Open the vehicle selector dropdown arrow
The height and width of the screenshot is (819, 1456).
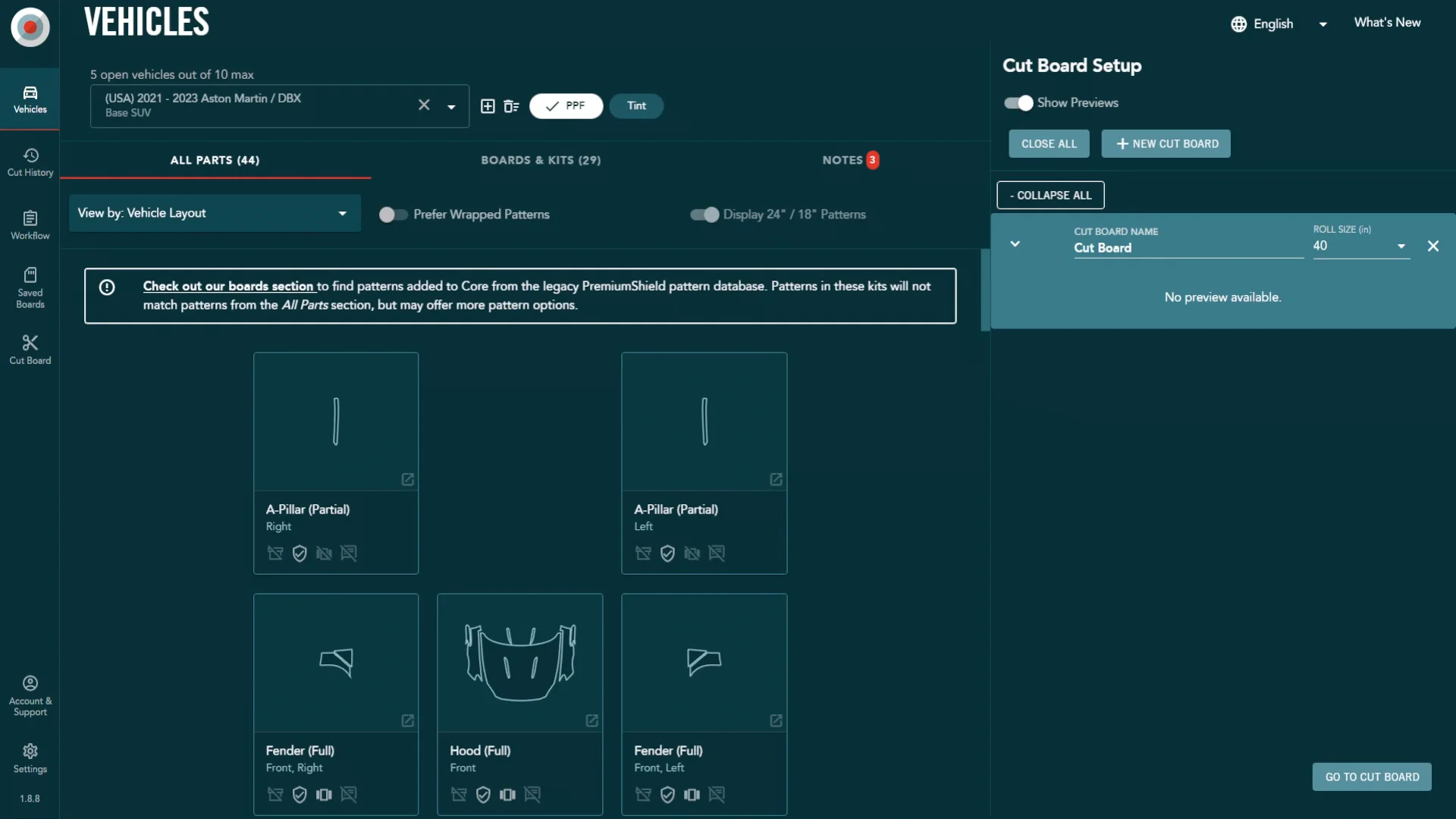(x=451, y=107)
